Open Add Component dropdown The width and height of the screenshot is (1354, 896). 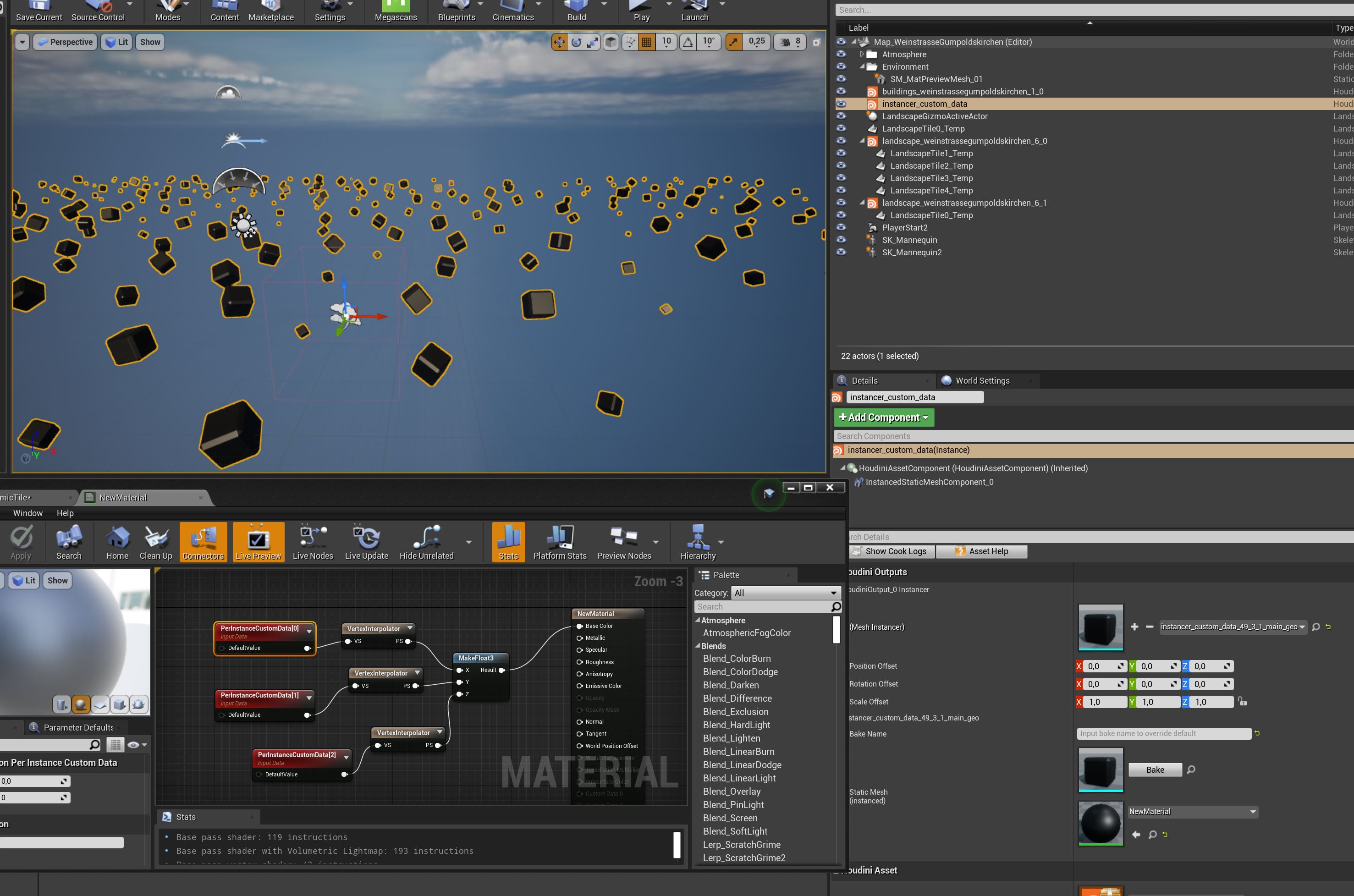pos(884,418)
